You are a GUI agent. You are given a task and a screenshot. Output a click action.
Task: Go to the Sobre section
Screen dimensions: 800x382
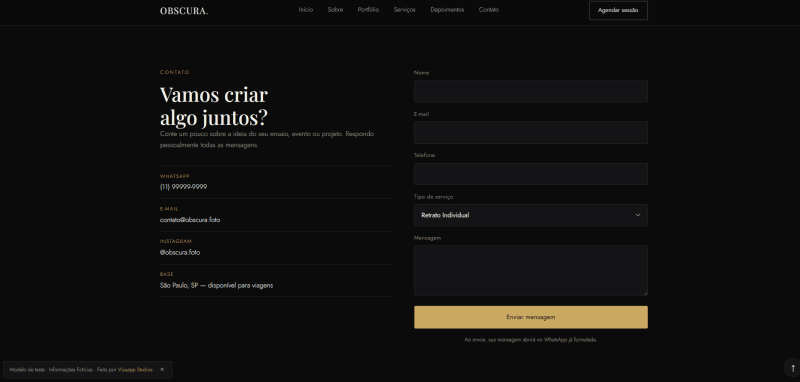point(335,10)
